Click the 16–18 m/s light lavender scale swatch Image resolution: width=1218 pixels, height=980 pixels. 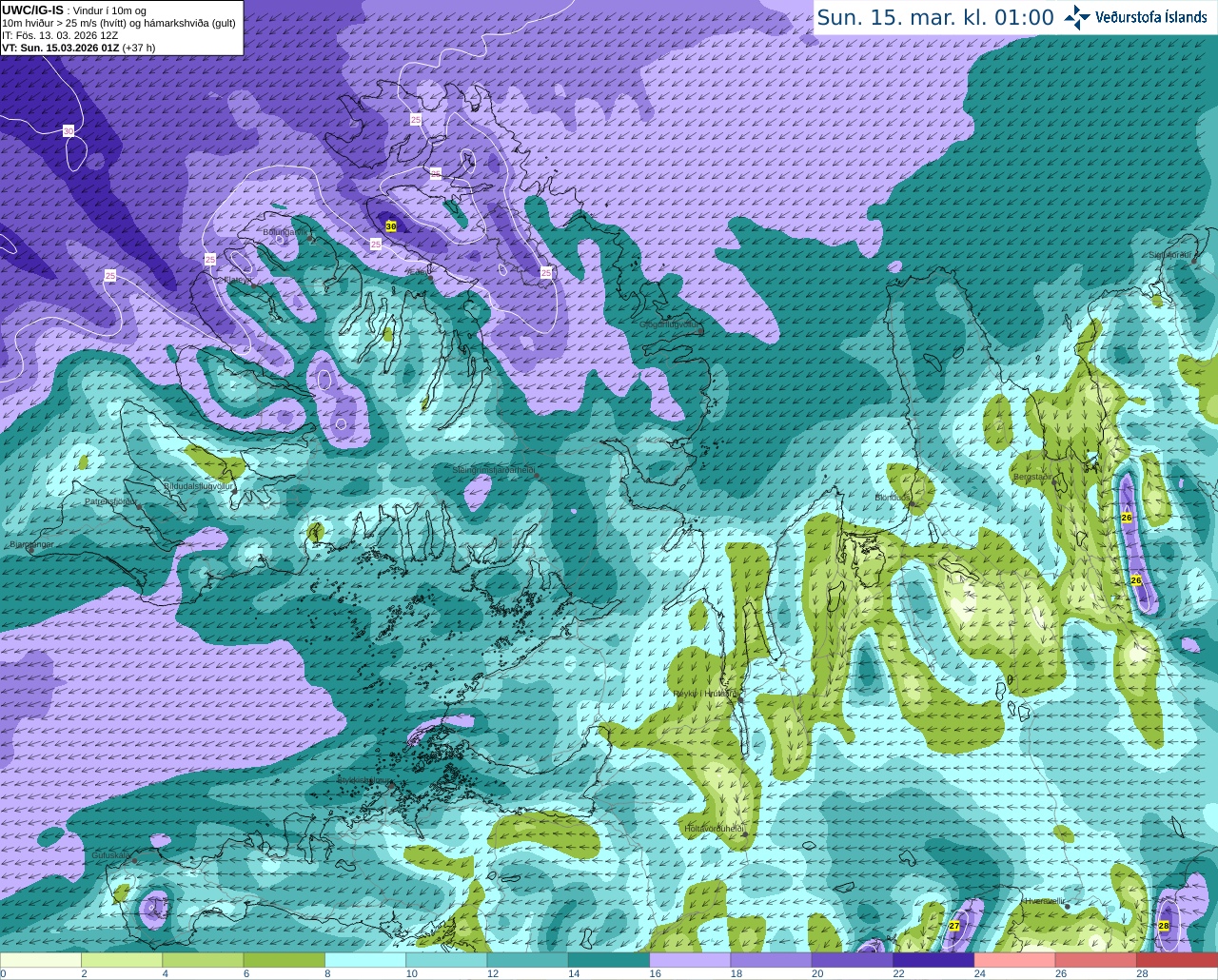[690, 960]
